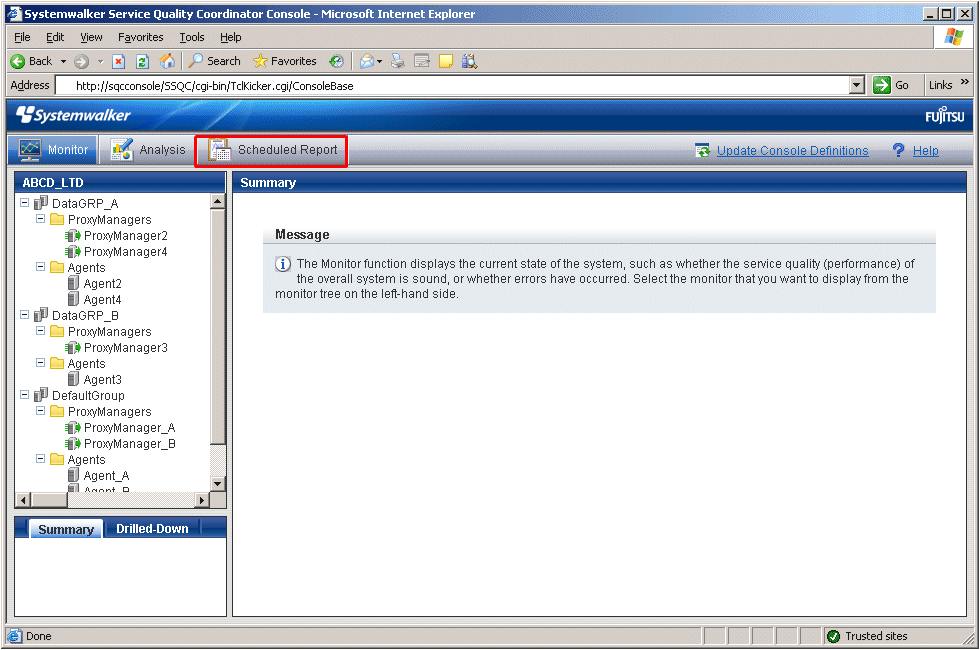Open the Edit menu

(55, 38)
